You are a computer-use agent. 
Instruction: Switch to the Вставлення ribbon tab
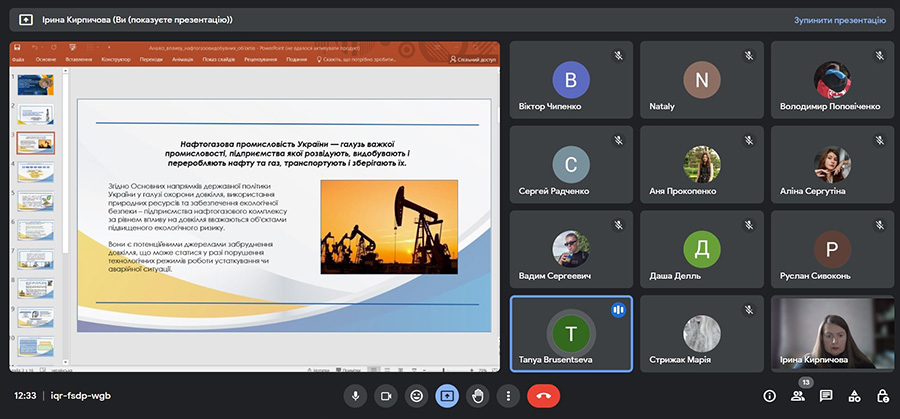point(78,59)
